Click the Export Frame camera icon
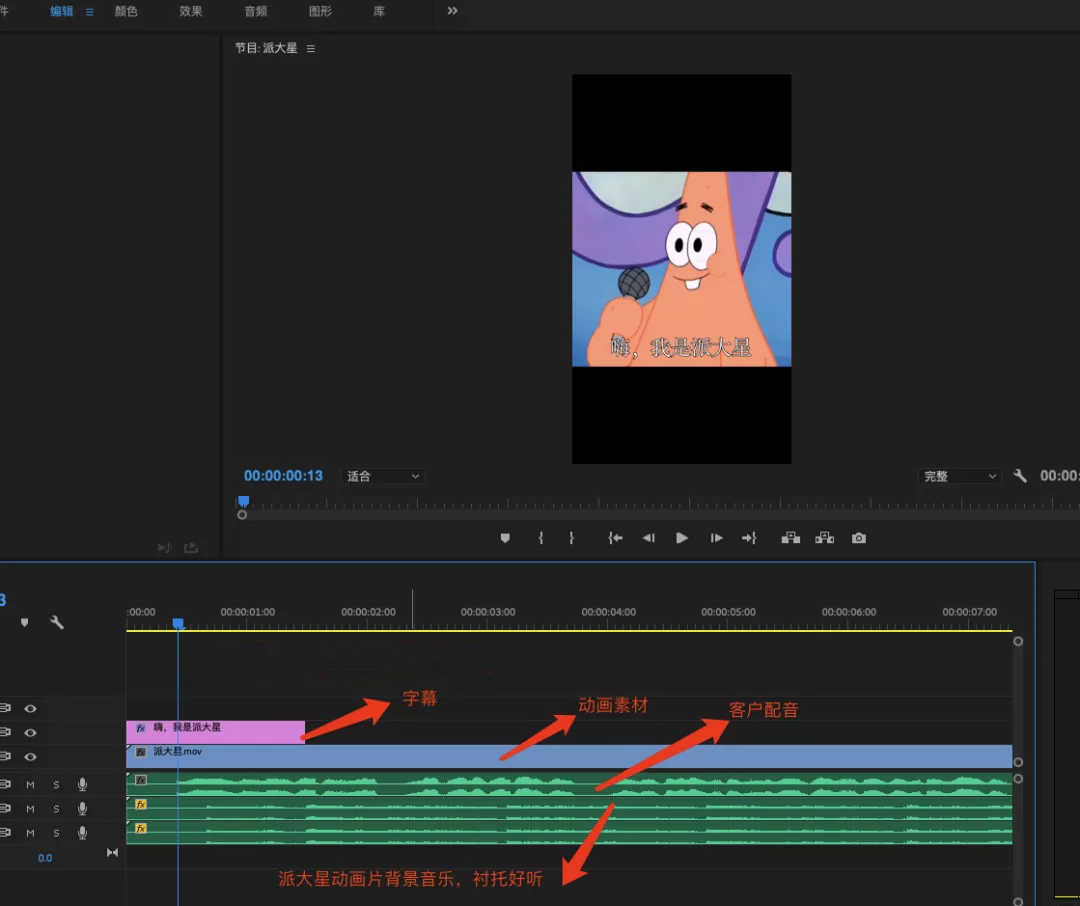The width and height of the screenshot is (1080, 906). coord(858,538)
